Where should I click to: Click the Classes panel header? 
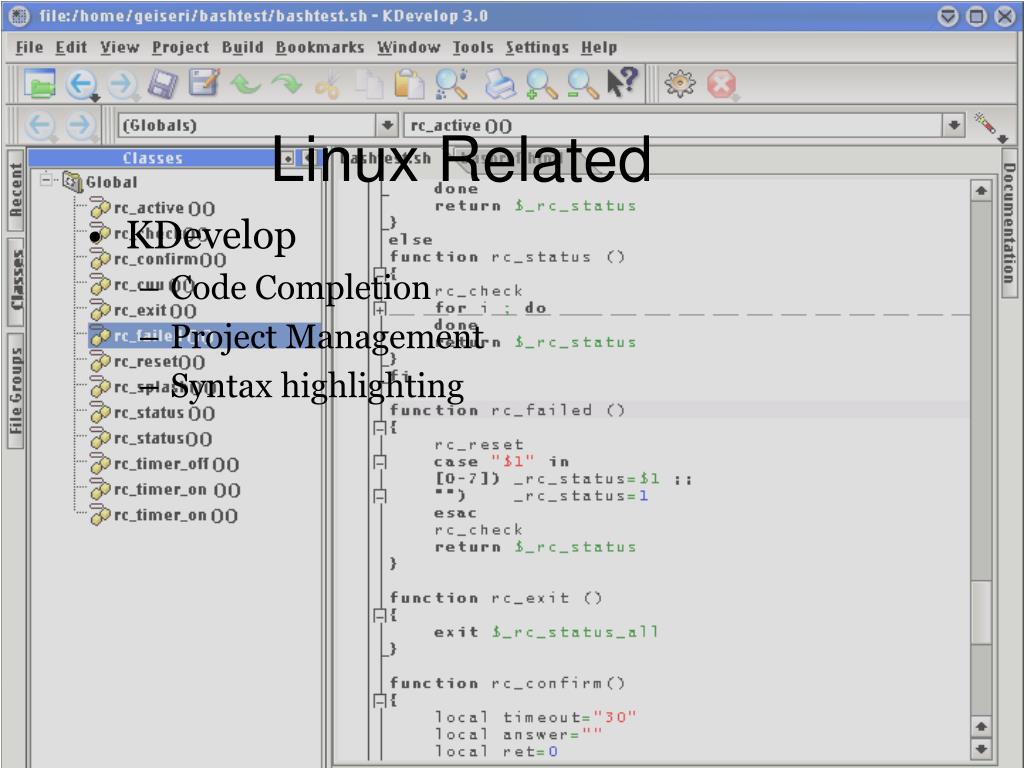coord(153,158)
